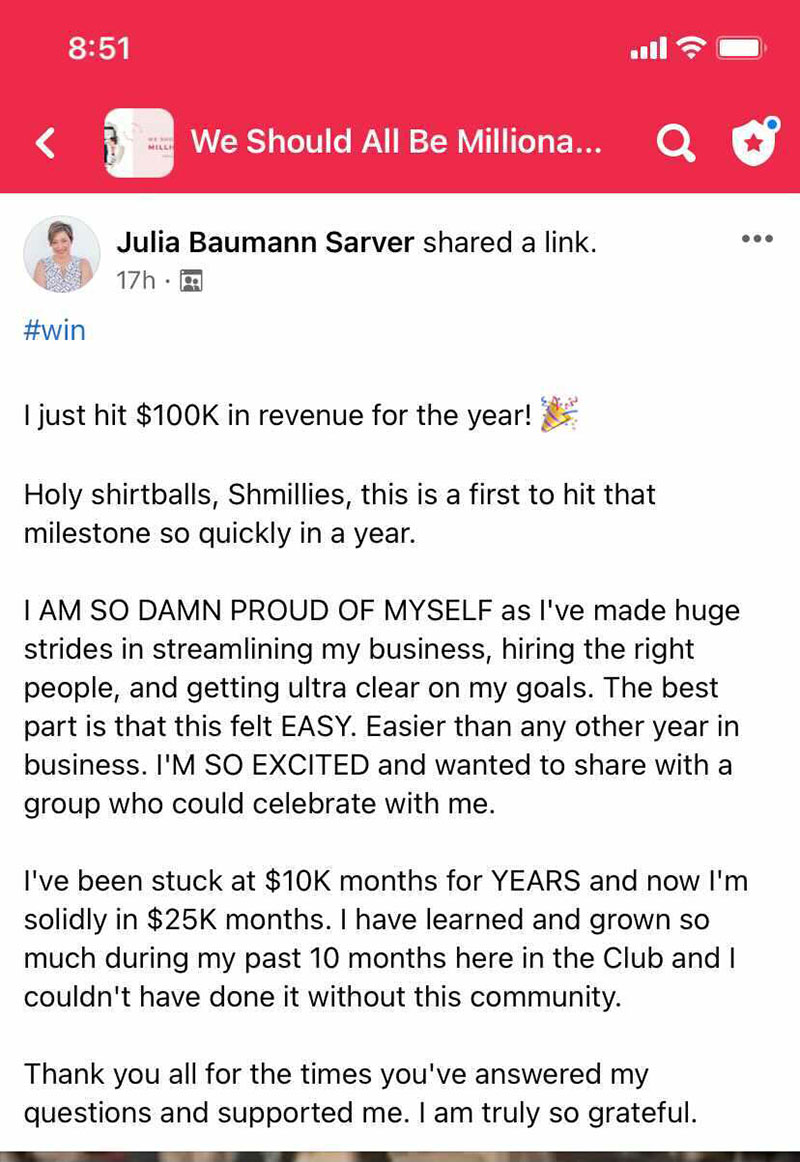Select the #win hashtag
This screenshot has width=800, height=1162.
coord(55,330)
